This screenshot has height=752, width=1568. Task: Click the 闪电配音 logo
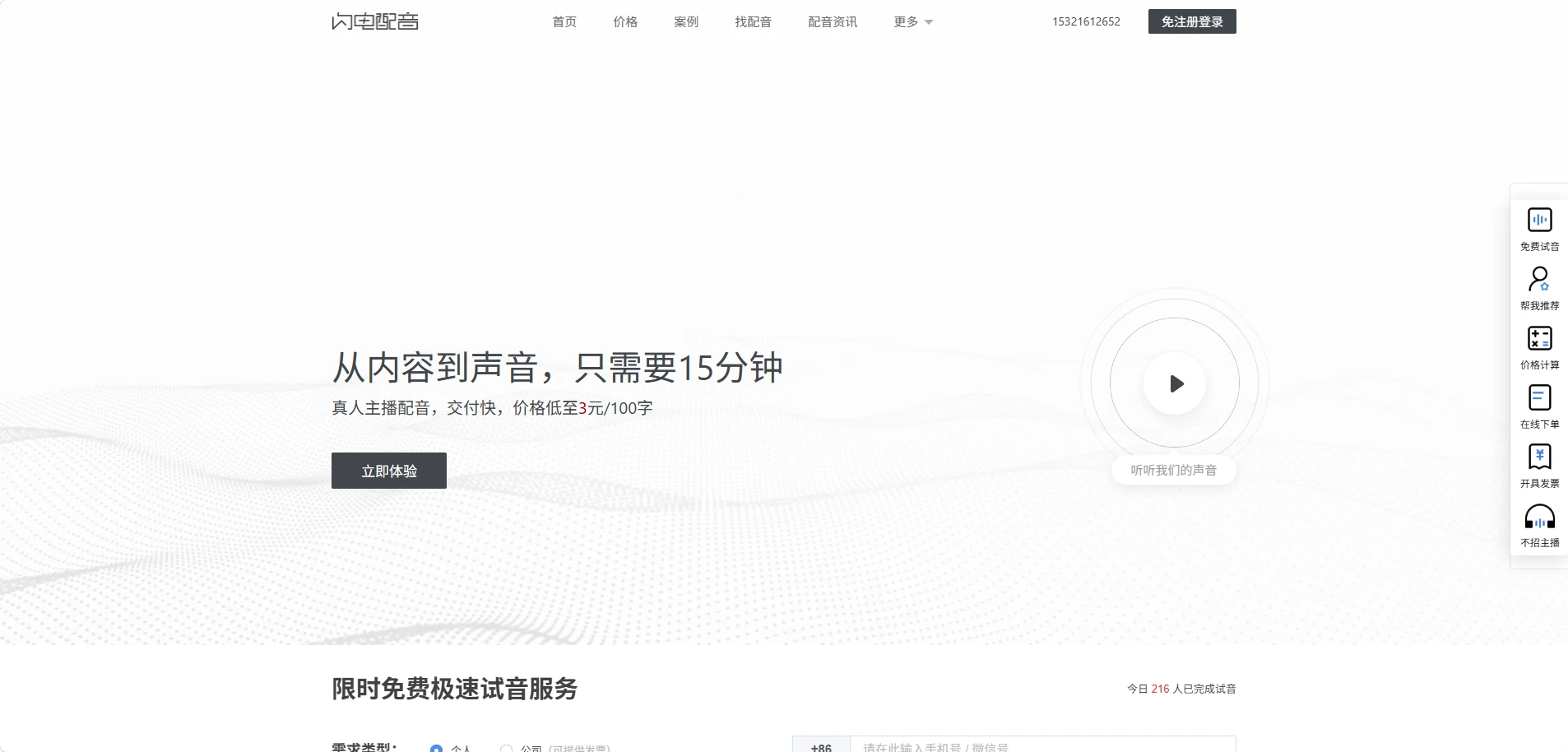pyautogui.click(x=375, y=21)
